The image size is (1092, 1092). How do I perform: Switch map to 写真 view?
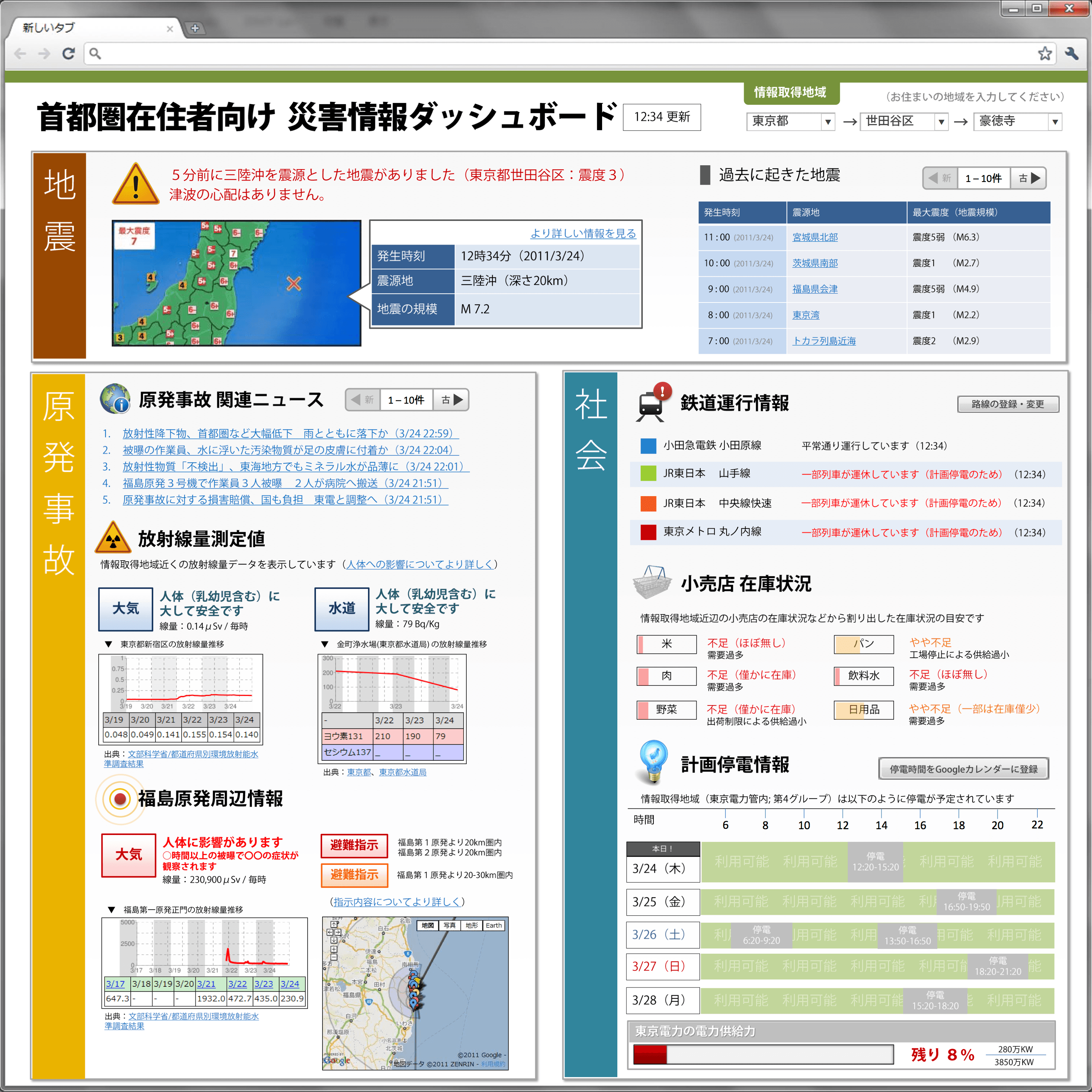449,925
